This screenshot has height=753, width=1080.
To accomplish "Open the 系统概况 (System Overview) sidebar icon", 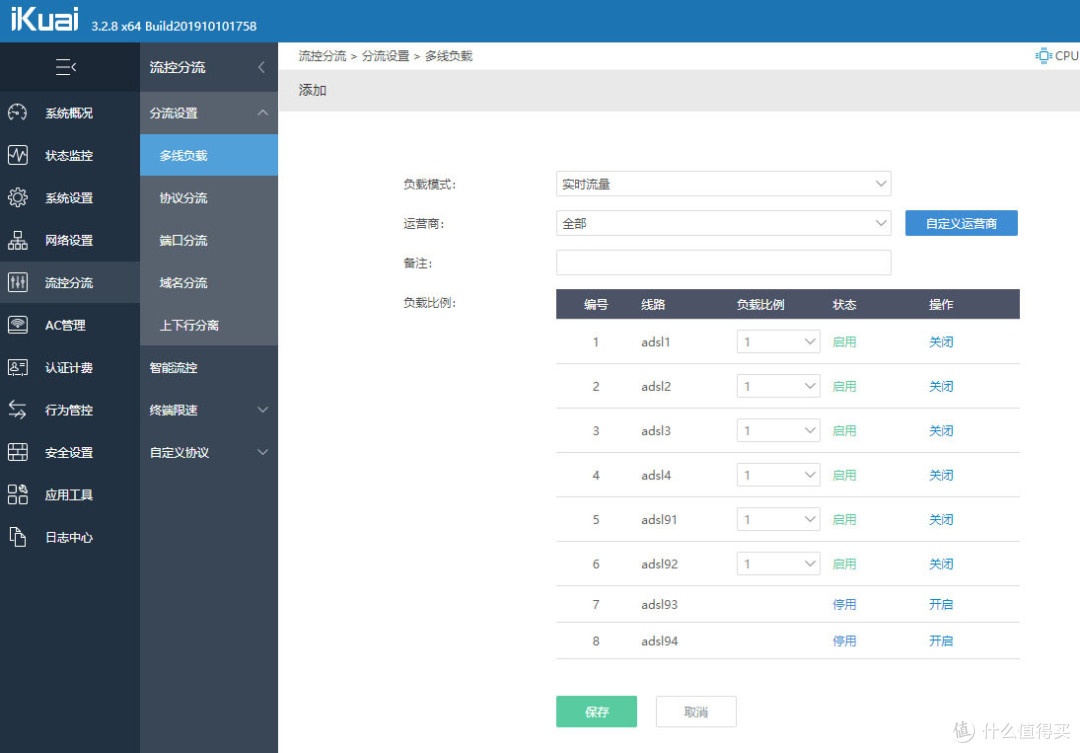I will (x=18, y=113).
